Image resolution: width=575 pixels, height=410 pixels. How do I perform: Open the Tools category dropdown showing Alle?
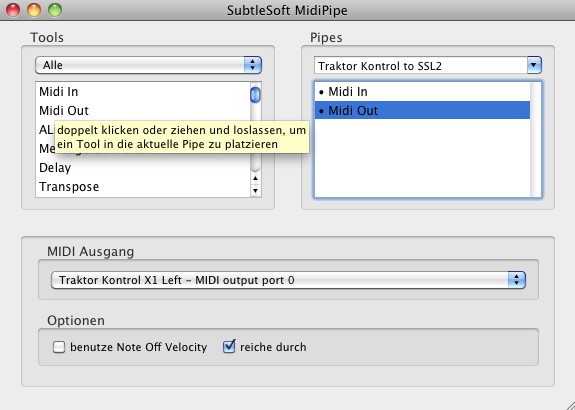pos(149,65)
